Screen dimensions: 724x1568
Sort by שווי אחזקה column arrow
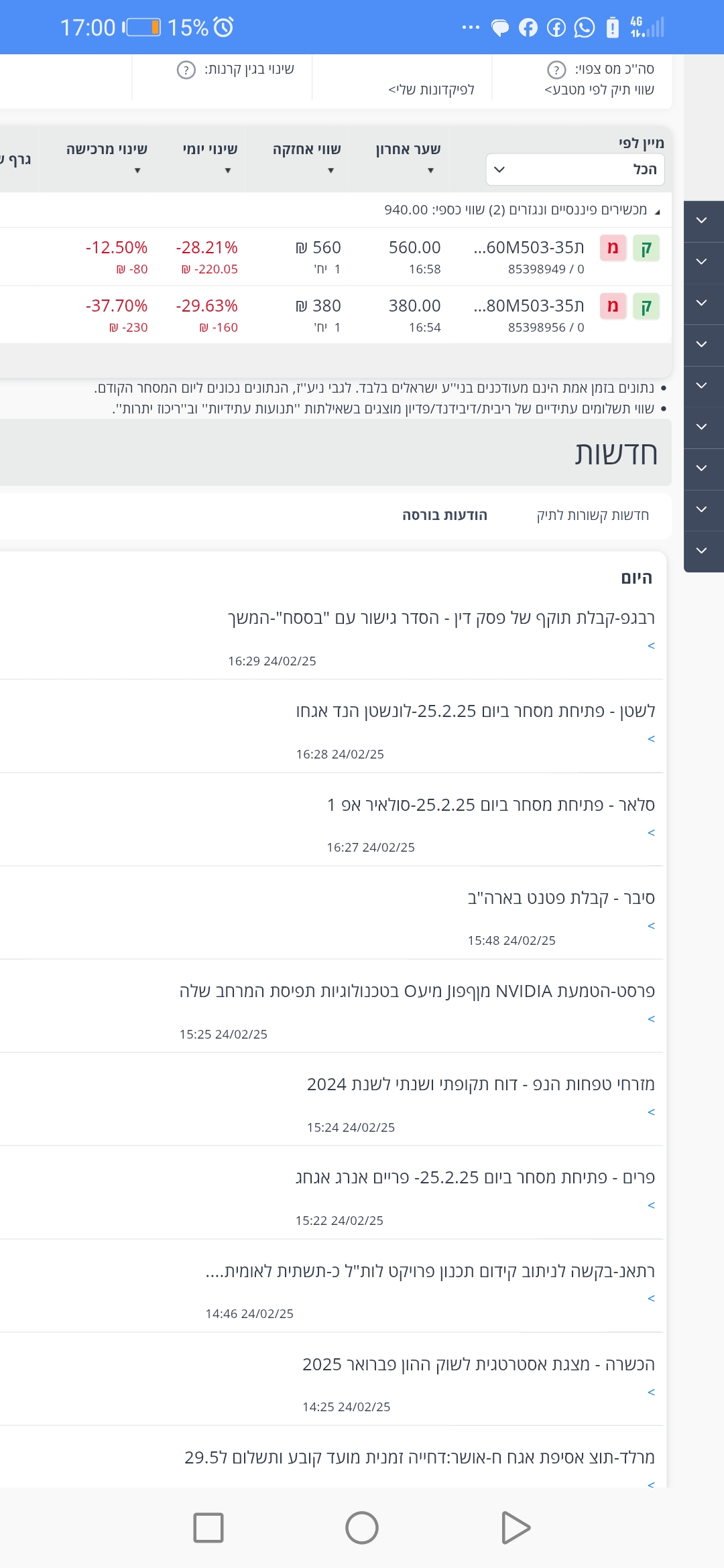[x=330, y=171]
